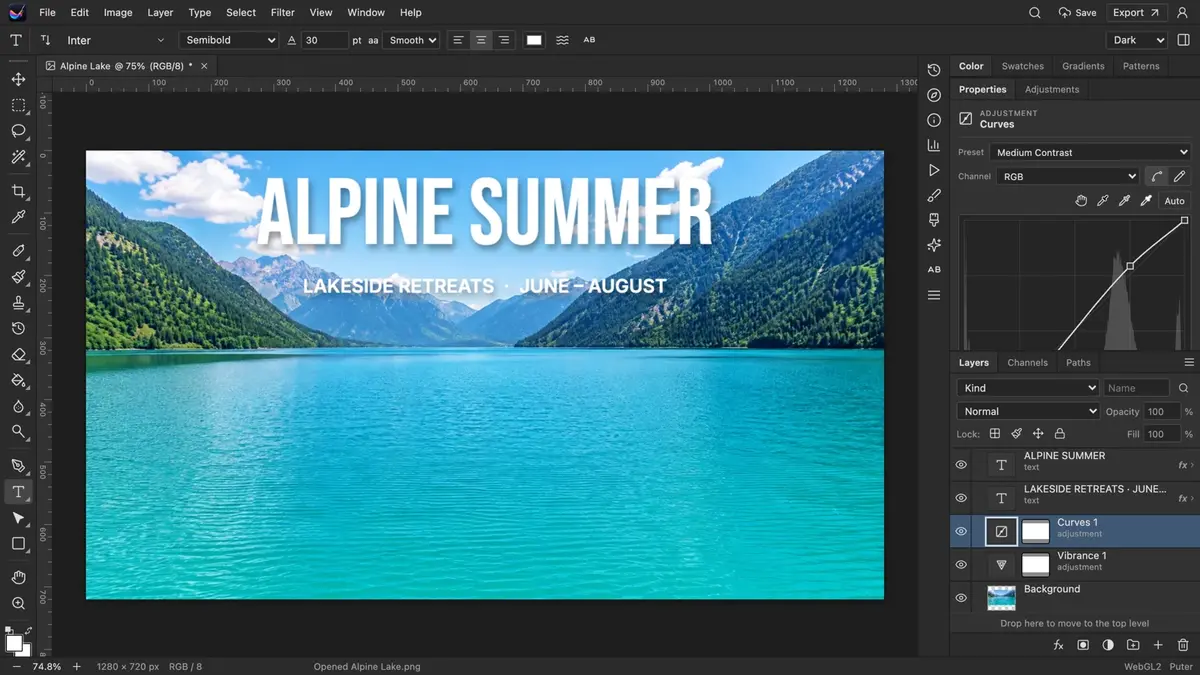Viewport: 1200px width, 675px height.
Task: Open the Filter menu
Action: pos(283,13)
